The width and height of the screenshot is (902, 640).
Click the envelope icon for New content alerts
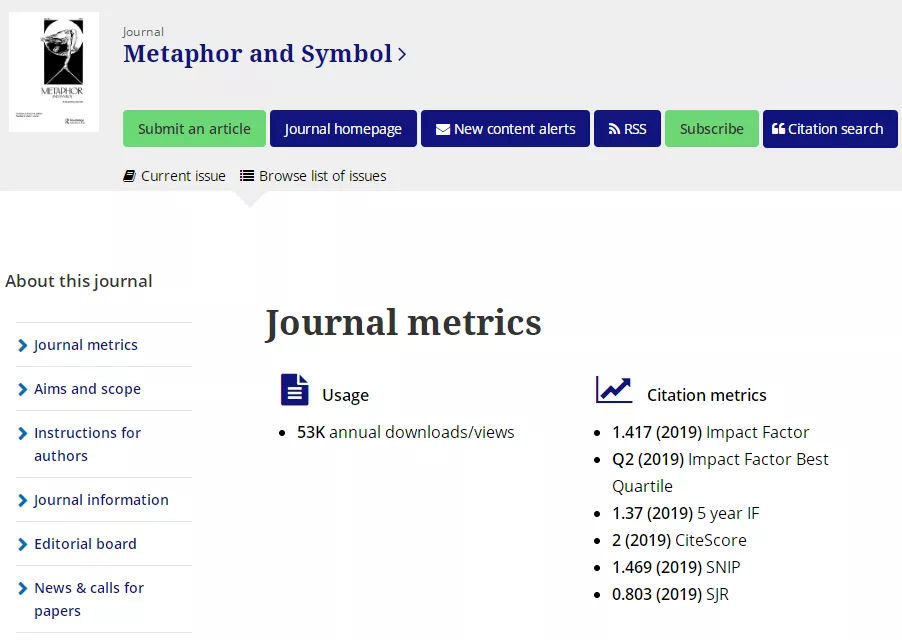pyautogui.click(x=442, y=130)
